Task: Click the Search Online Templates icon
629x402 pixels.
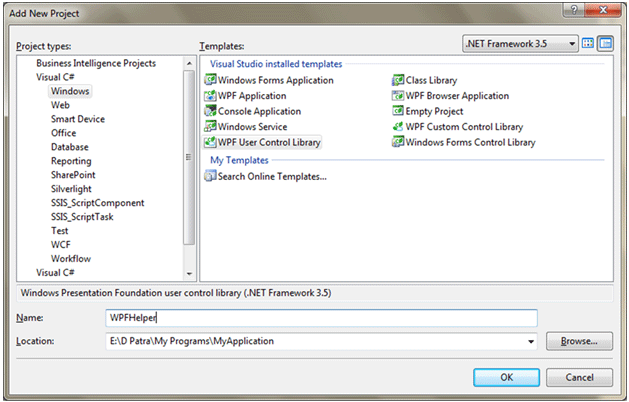Action: (x=210, y=176)
